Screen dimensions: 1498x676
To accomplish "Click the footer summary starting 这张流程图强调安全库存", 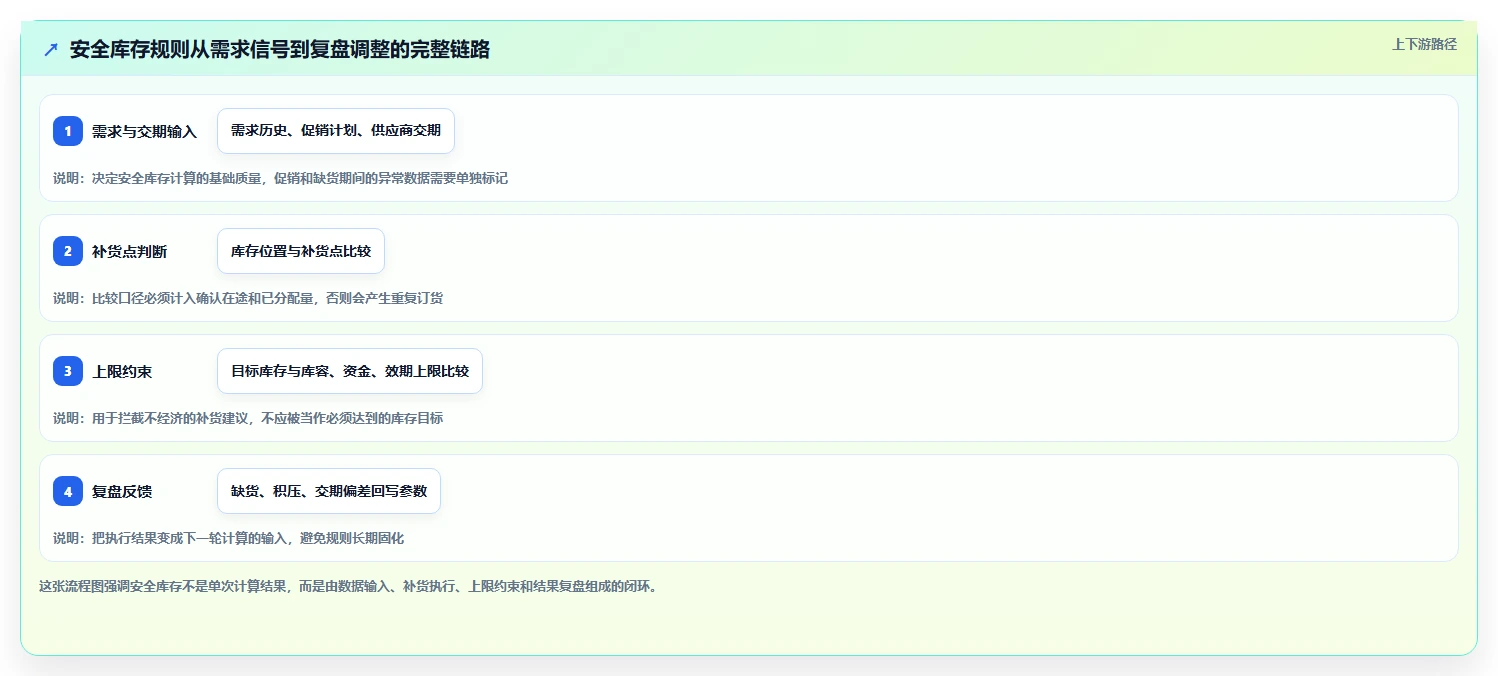I will click(349, 586).
